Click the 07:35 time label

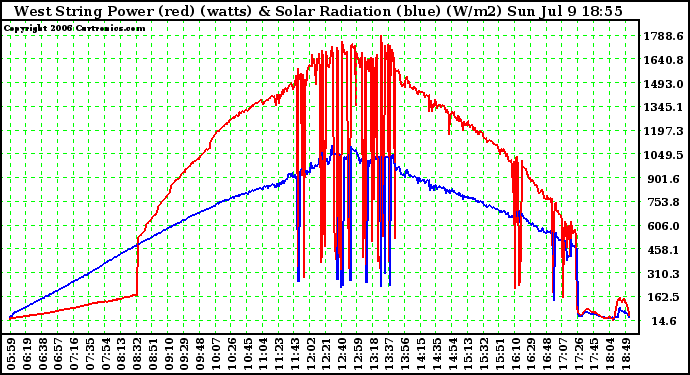pyautogui.click(x=90, y=354)
